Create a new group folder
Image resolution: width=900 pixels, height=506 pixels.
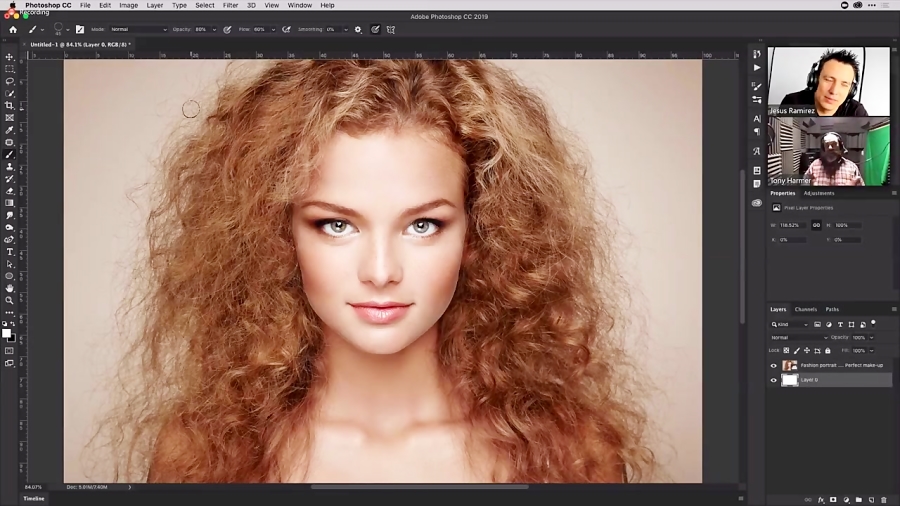click(859, 500)
